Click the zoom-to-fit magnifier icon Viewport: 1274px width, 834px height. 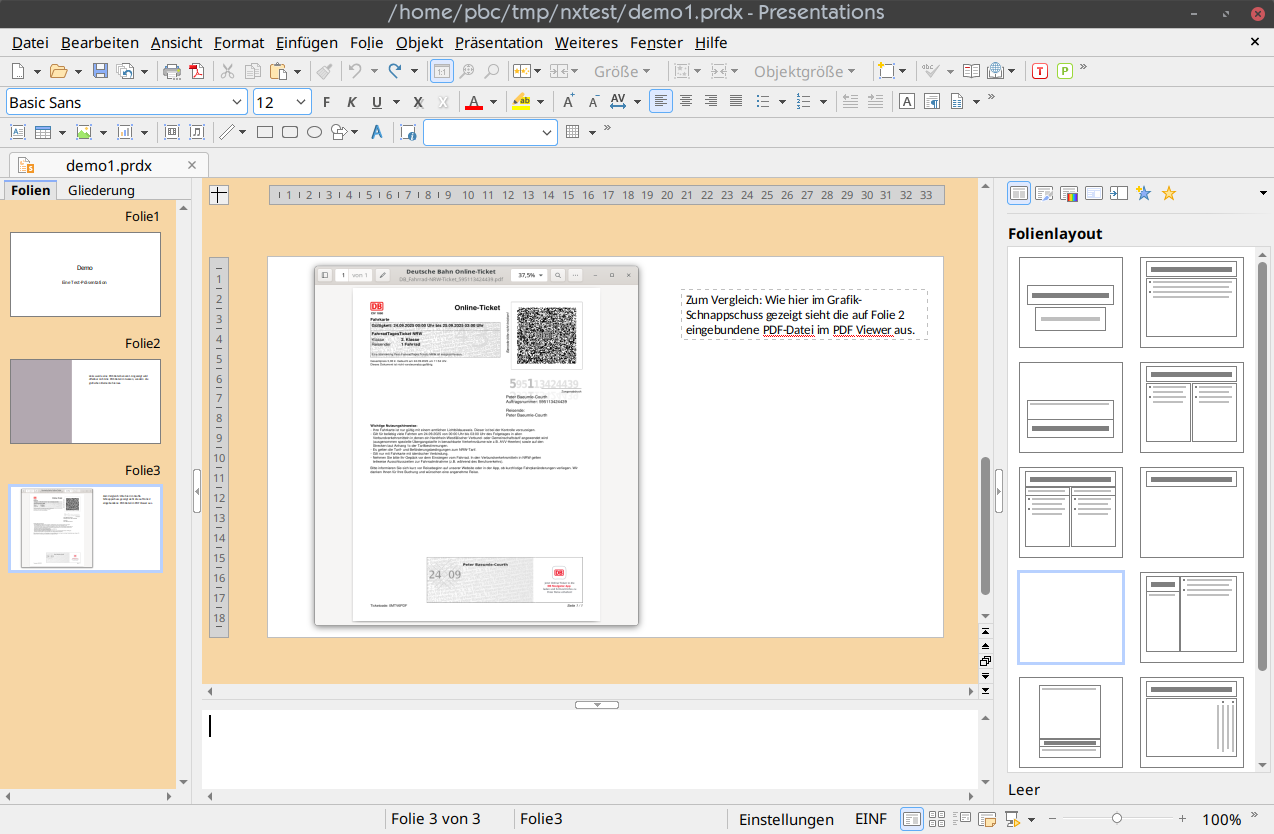click(467, 71)
